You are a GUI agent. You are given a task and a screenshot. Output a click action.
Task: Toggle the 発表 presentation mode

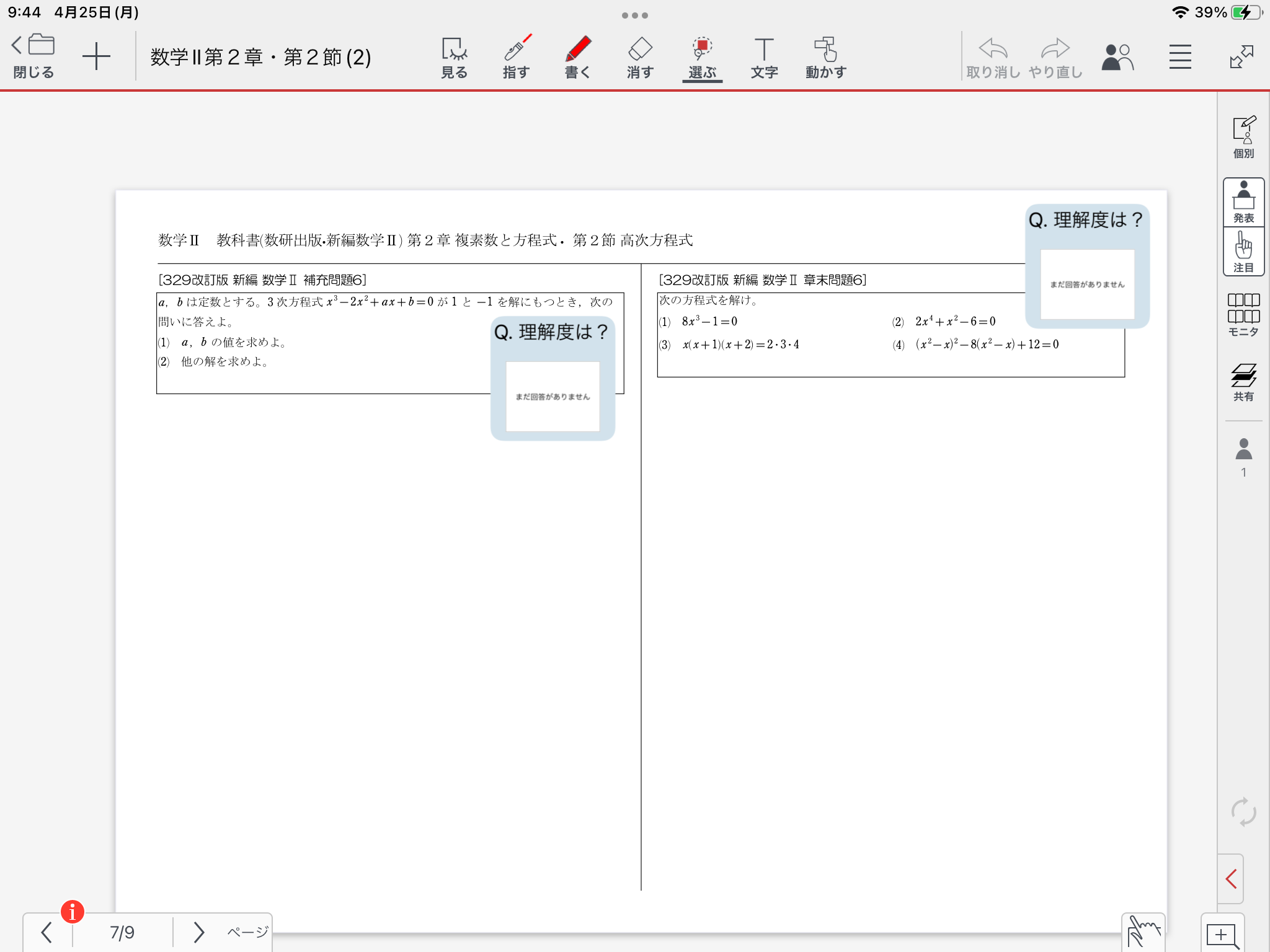tap(1243, 202)
